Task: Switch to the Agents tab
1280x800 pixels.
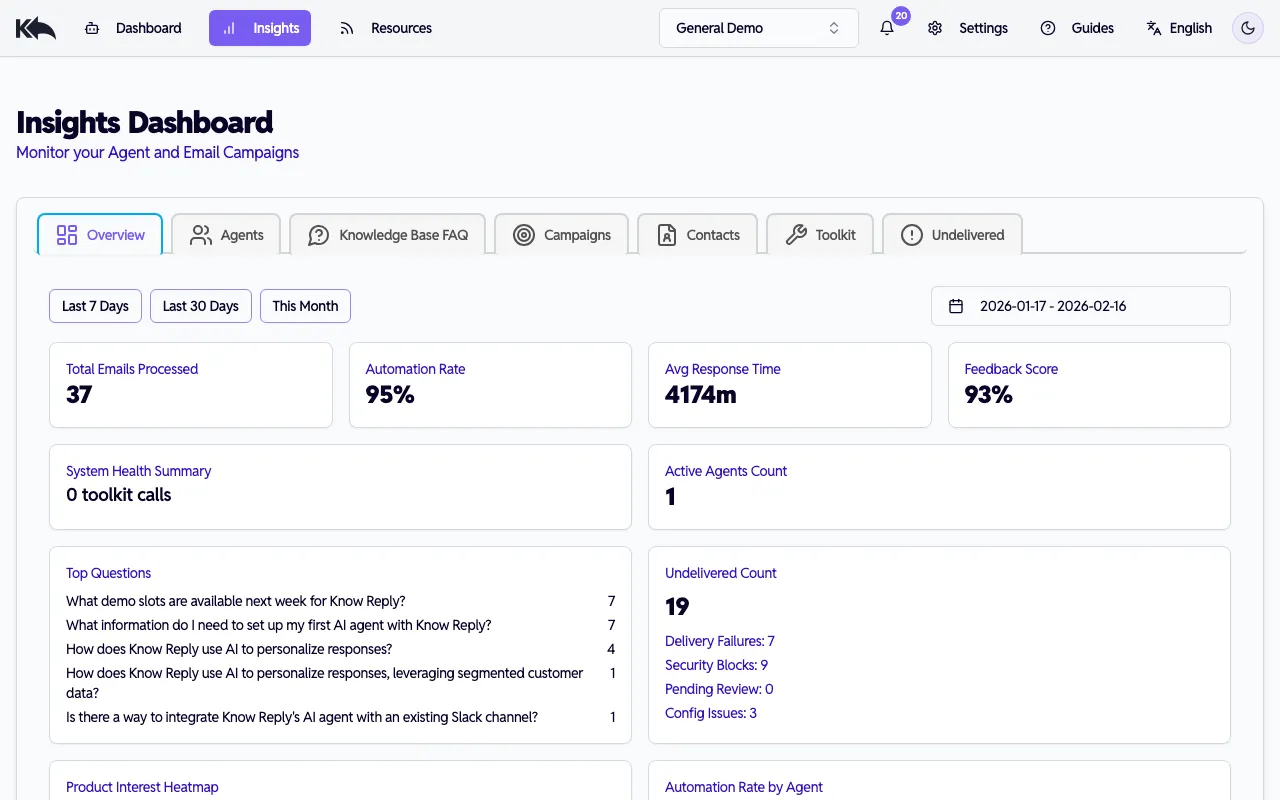Action: 226,234
